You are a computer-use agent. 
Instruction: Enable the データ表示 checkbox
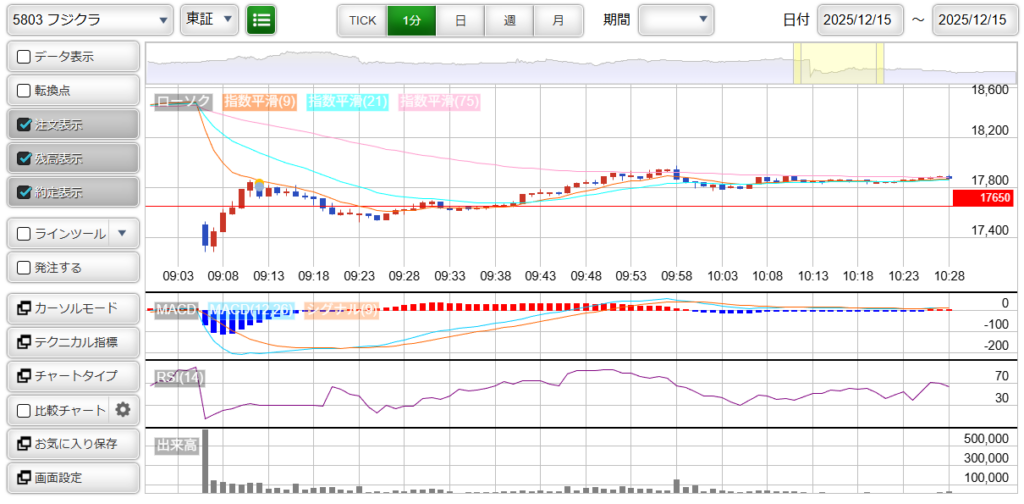click(x=25, y=57)
